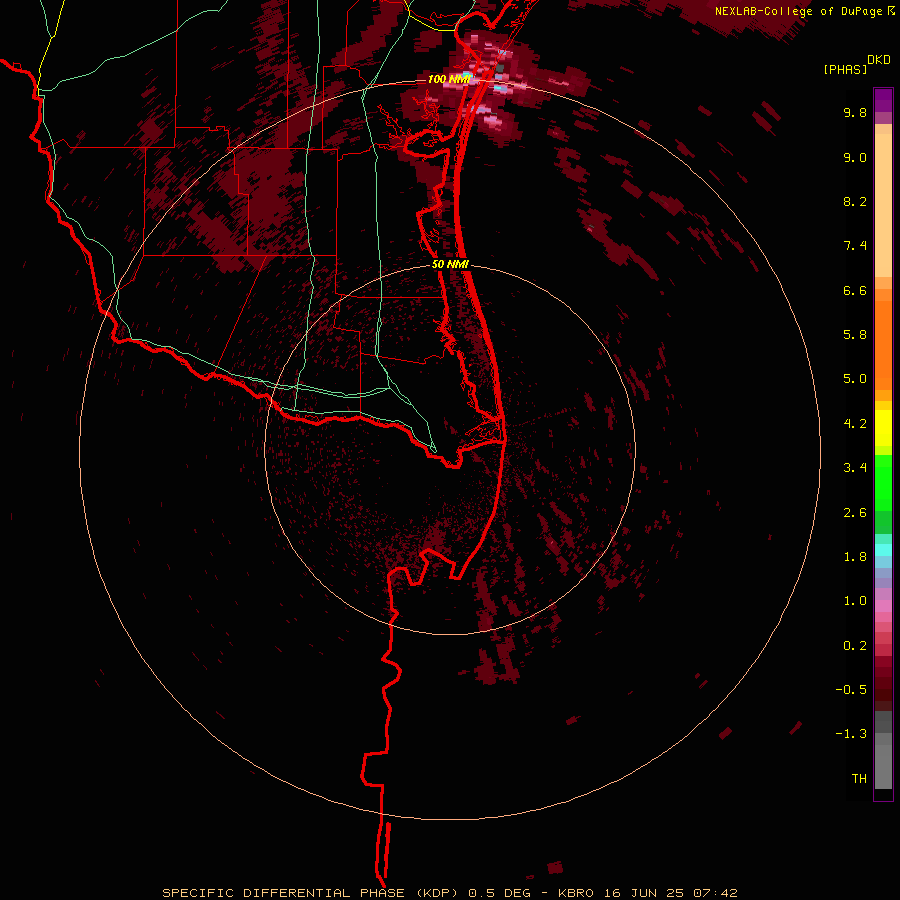Click the KBRO station identifier
This screenshot has height=900, width=900.
pyautogui.click(x=576, y=893)
